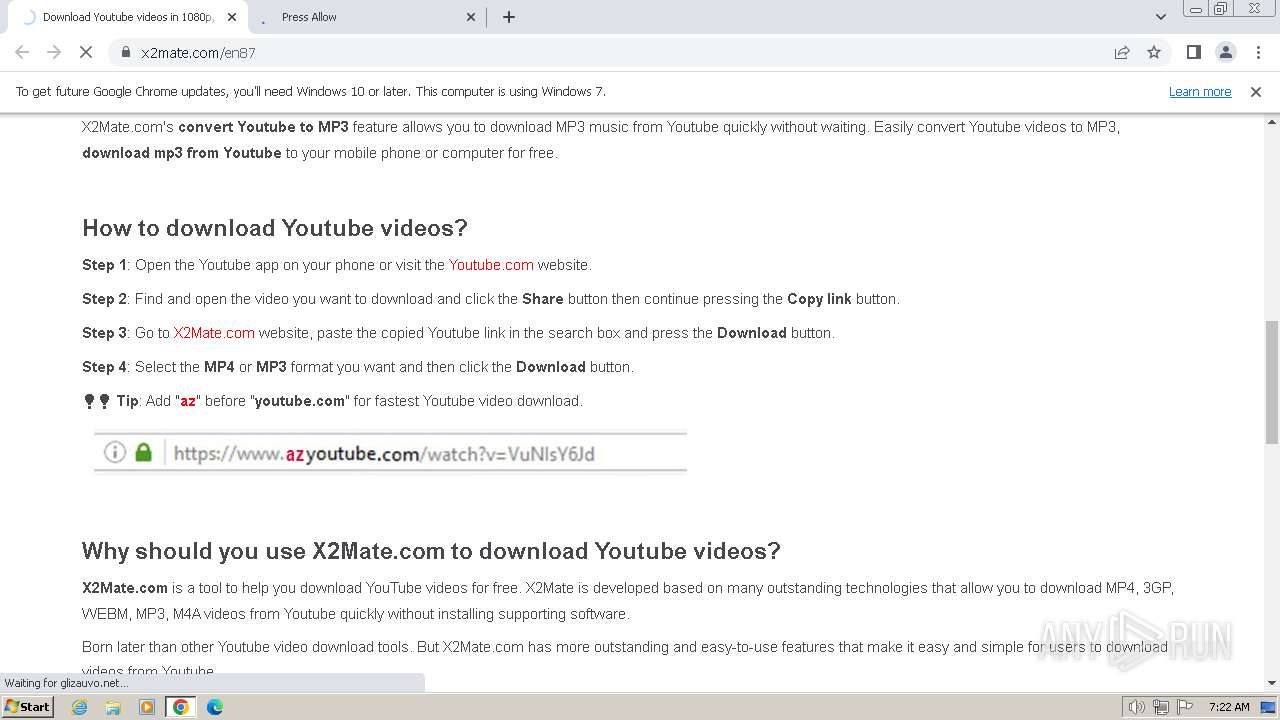Open the Chrome profile menu
The width and height of the screenshot is (1280, 720).
[x=1225, y=52]
